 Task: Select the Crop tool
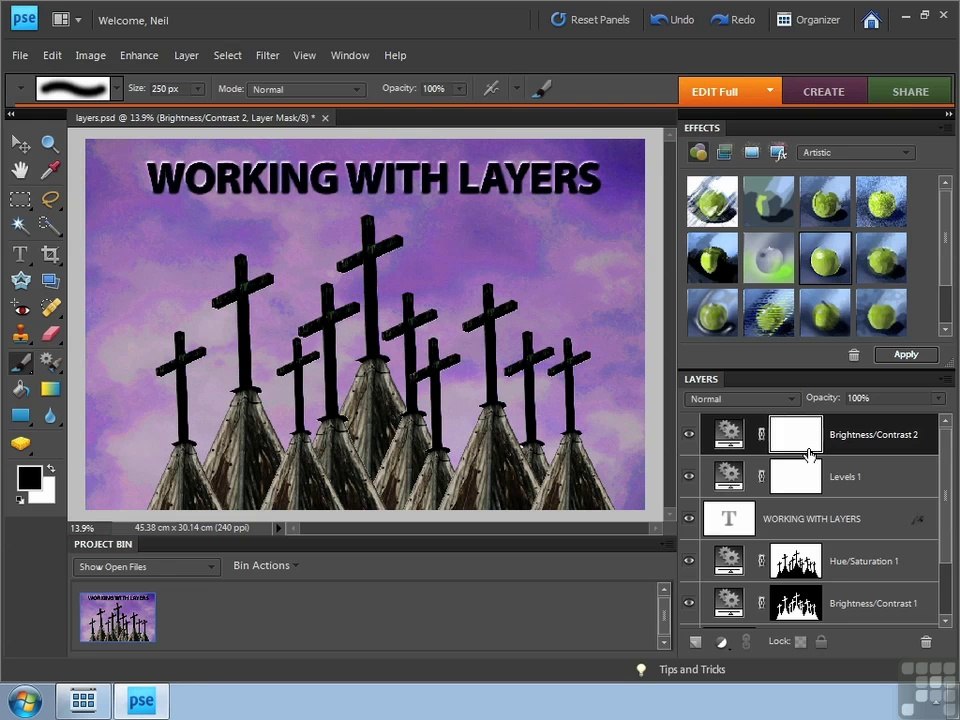50,253
